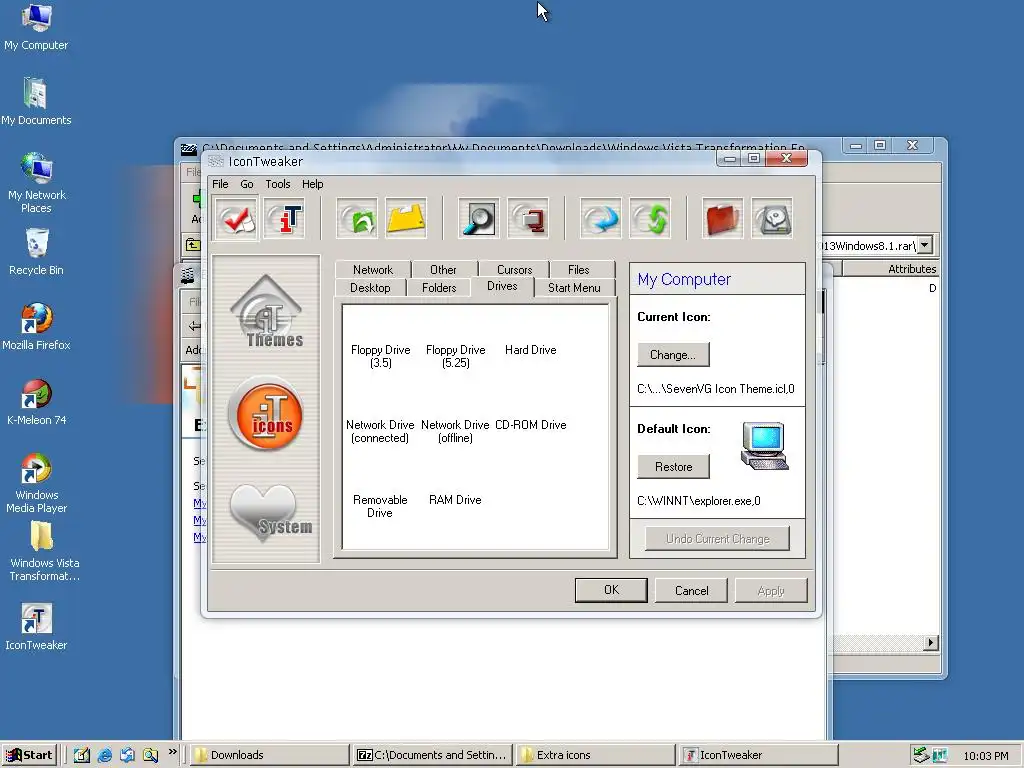The width and height of the screenshot is (1024, 768).
Task: Click the magnifying glass toolbar icon
Action: point(479,219)
